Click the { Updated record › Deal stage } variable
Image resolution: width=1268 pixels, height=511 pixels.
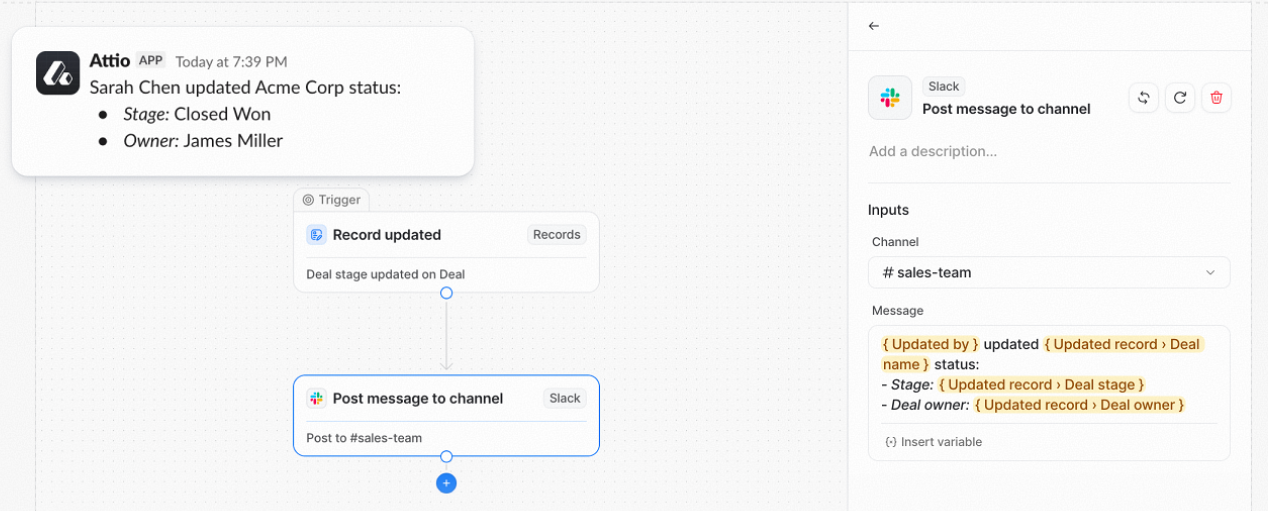coord(1041,385)
